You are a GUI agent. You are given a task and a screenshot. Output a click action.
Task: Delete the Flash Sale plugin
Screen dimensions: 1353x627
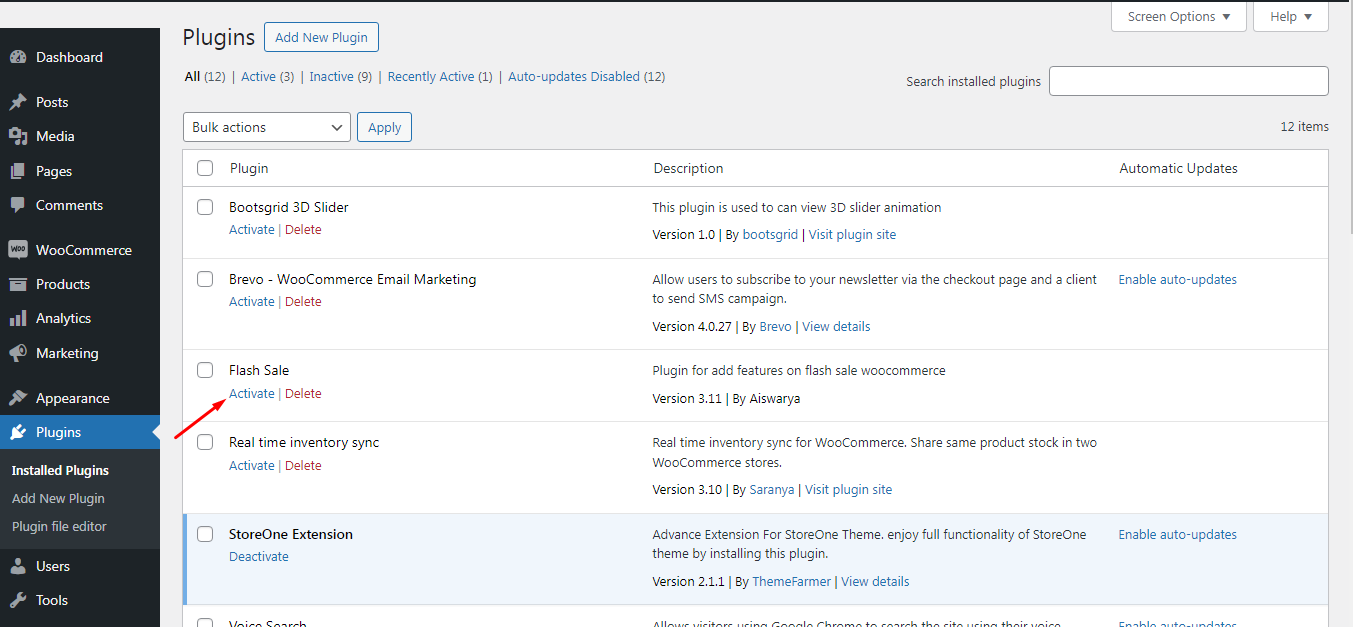point(303,394)
